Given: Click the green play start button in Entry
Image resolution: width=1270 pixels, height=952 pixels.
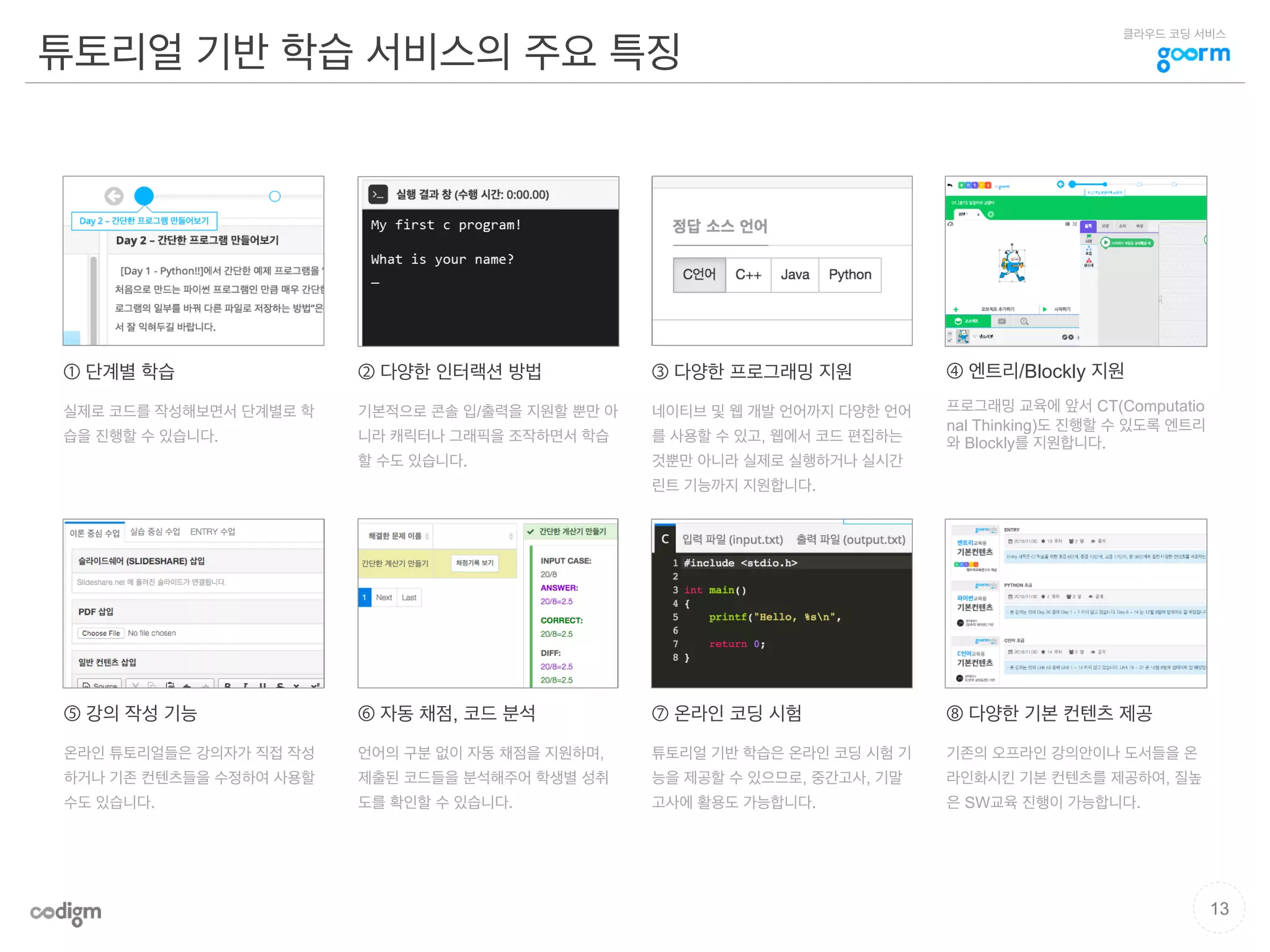Looking at the screenshot, I should (x=1045, y=309).
